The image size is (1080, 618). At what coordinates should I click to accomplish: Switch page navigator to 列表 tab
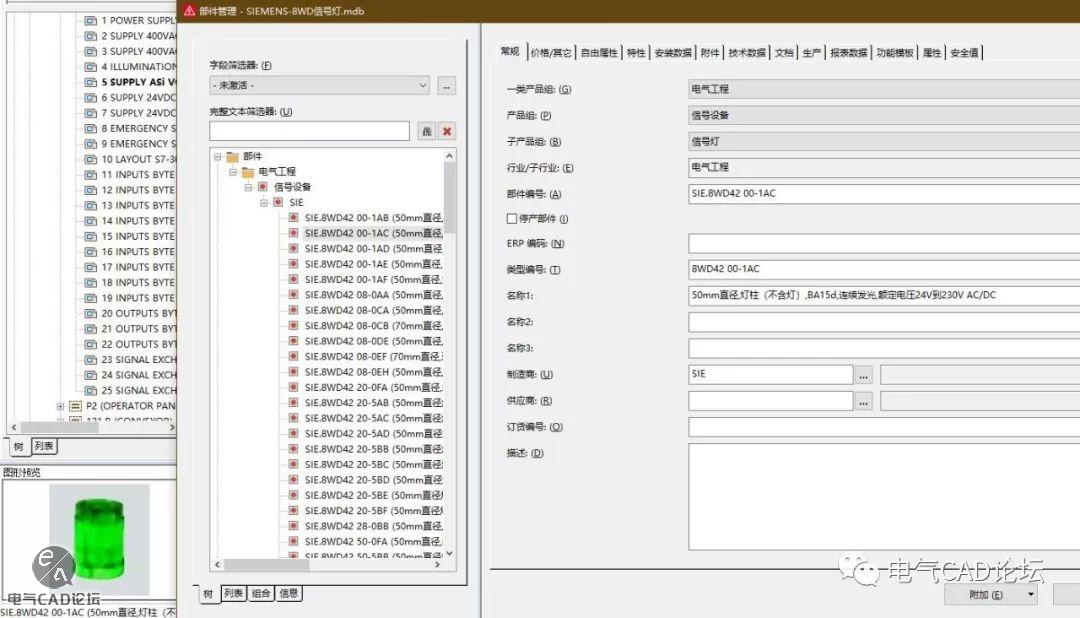(44, 446)
